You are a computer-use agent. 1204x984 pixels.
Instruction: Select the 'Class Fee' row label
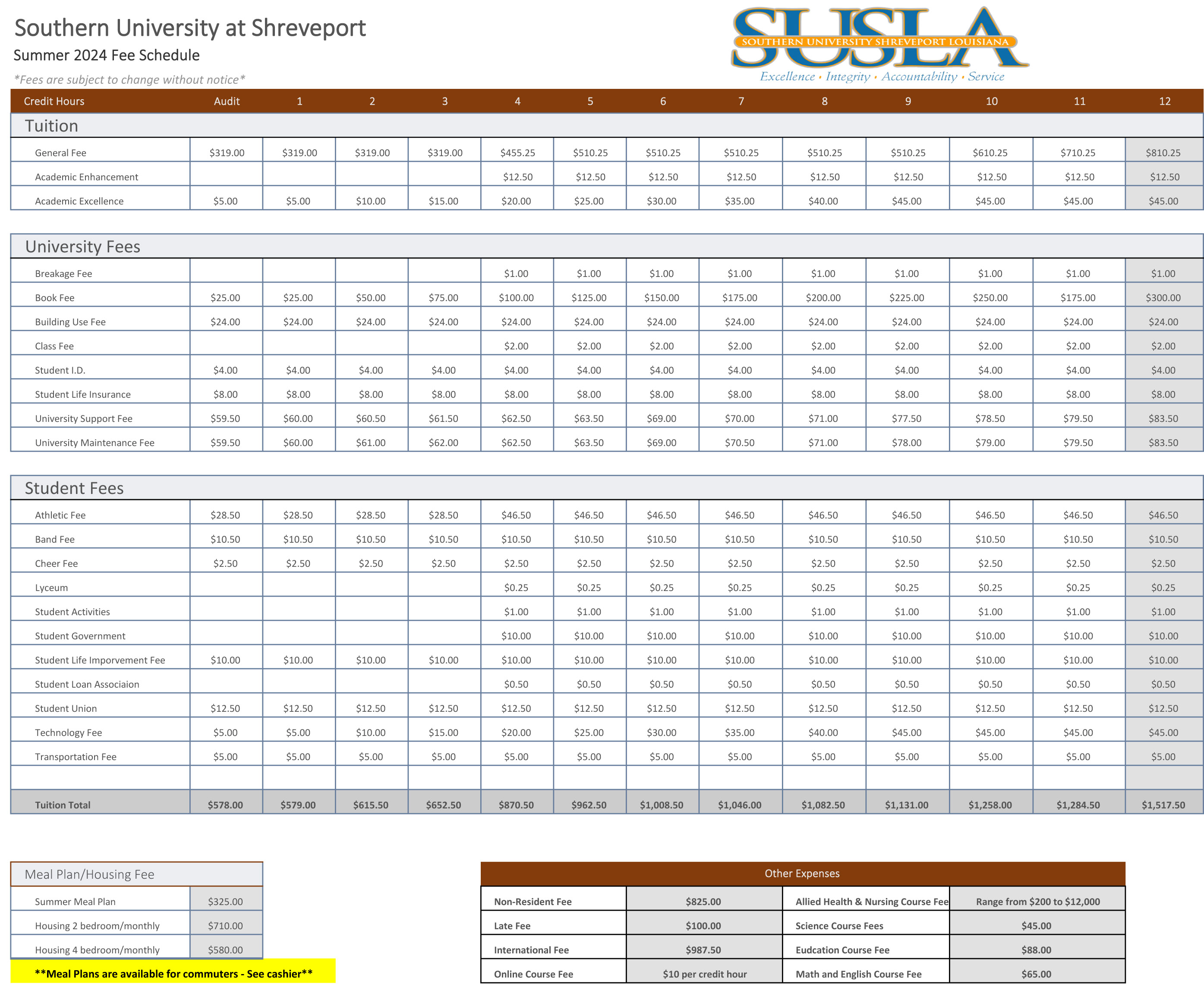coord(54,346)
